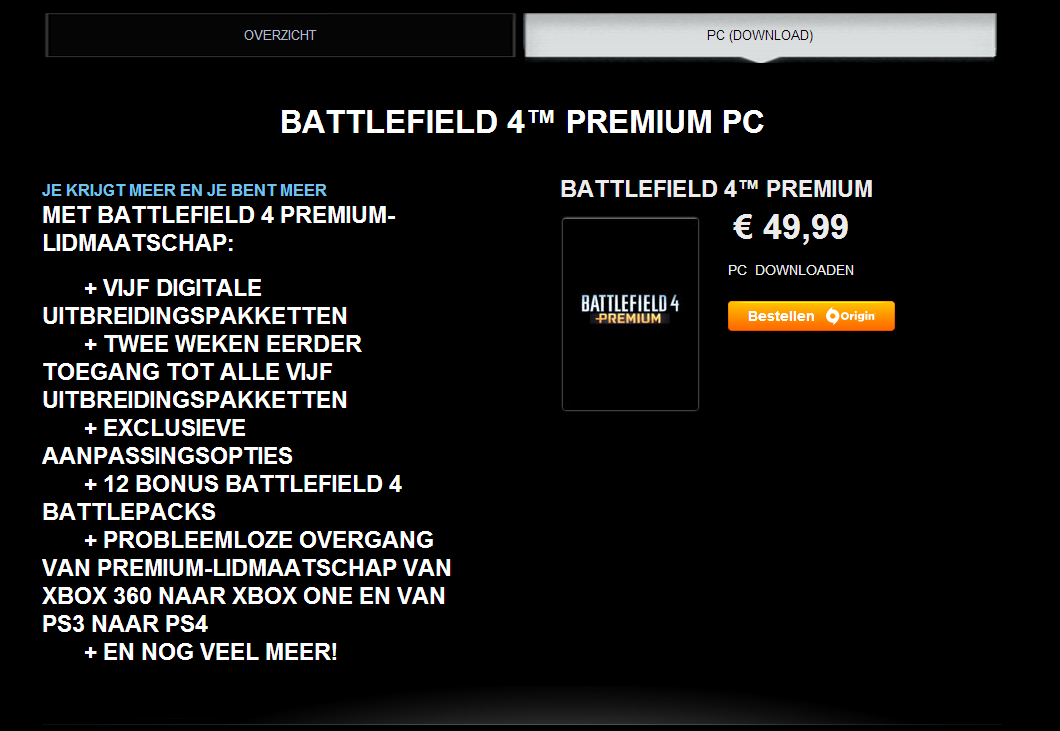Click the BATTLEFIELD 4 PREMIUM product heading
Screen dimensions: 1060x731
(x=717, y=189)
